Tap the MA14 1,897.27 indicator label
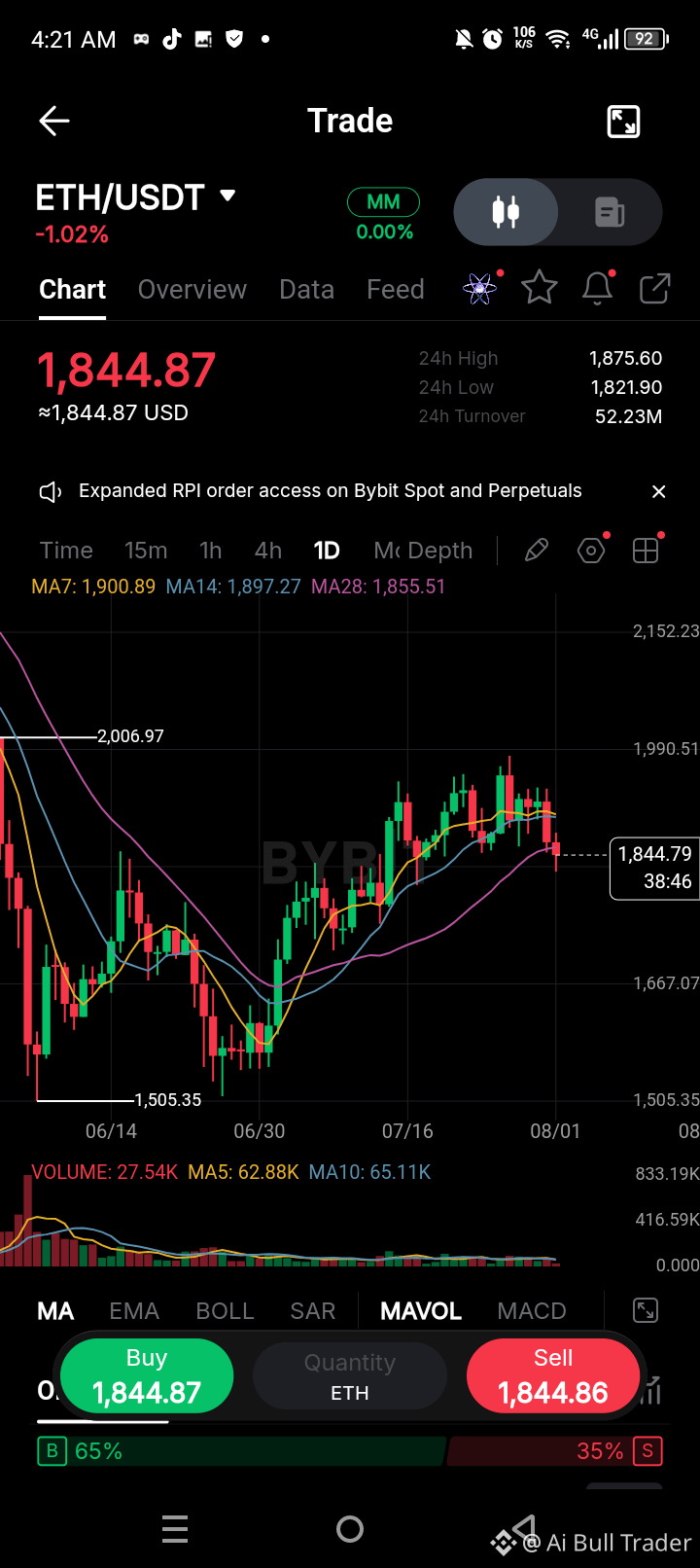Screen dimensions: 700x1568 [233, 587]
